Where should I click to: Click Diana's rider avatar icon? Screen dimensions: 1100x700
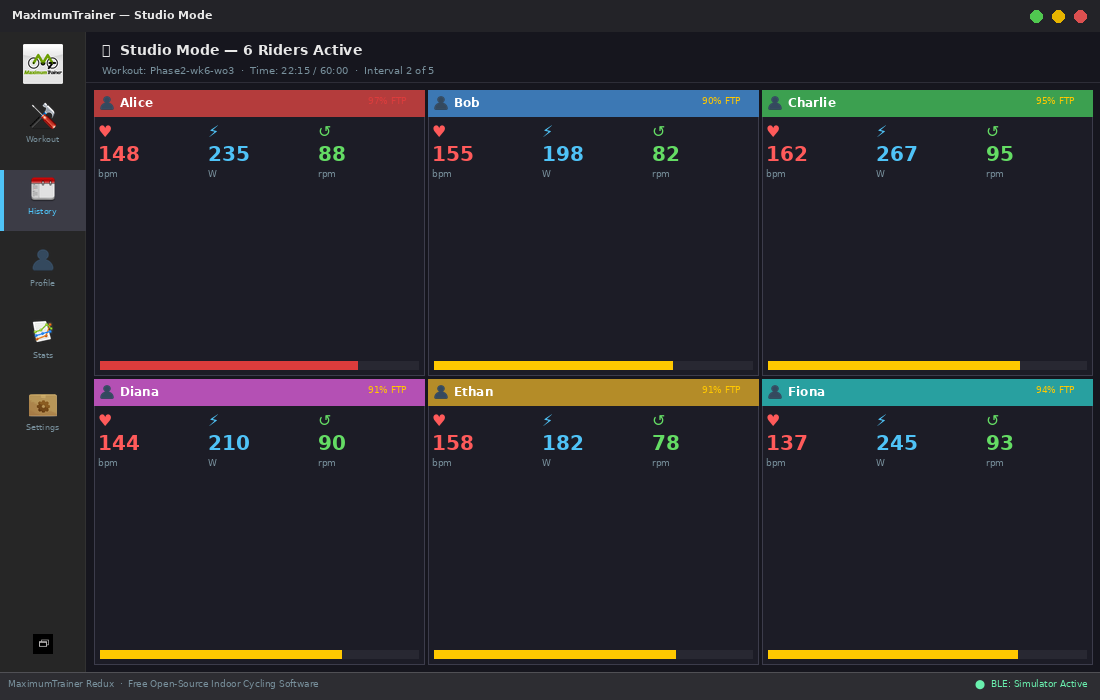pyautogui.click(x=107, y=392)
